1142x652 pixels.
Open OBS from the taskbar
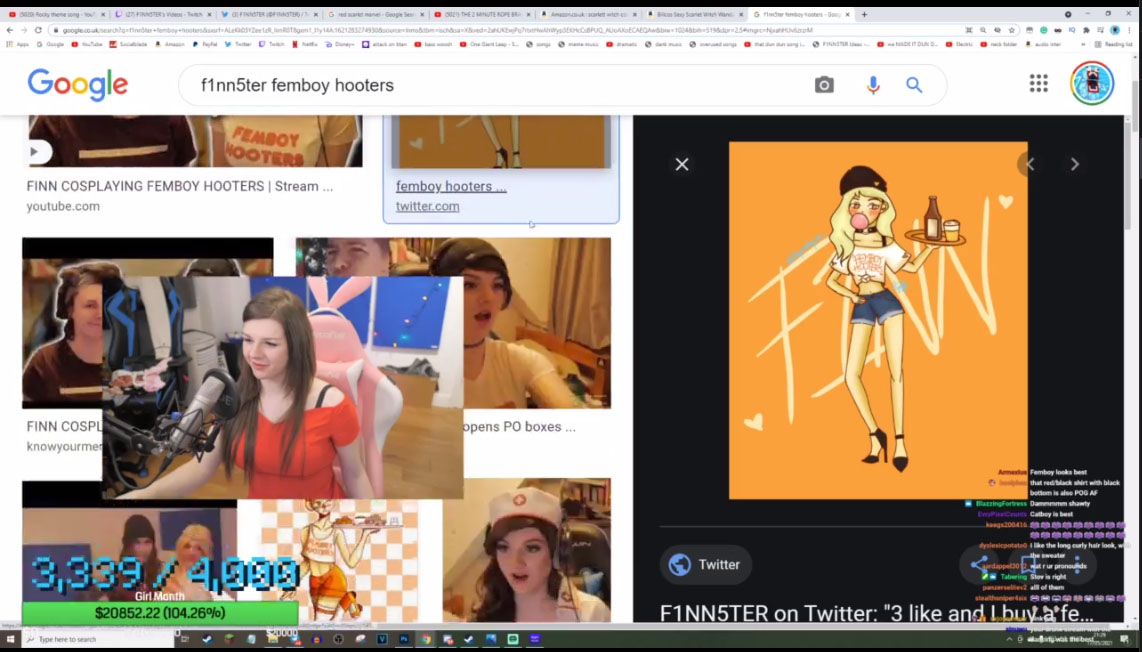click(x=338, y=640)
